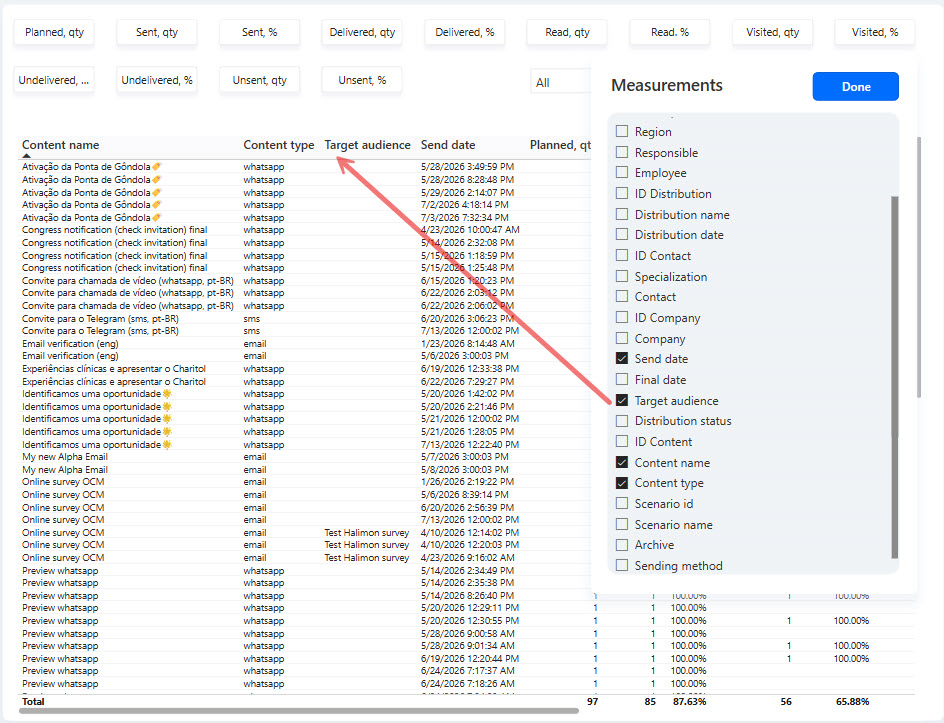Image resolution: width=944 pixels, height=723 pixels.
Task: Sort by the Content name column header
Action: (61, 145)
